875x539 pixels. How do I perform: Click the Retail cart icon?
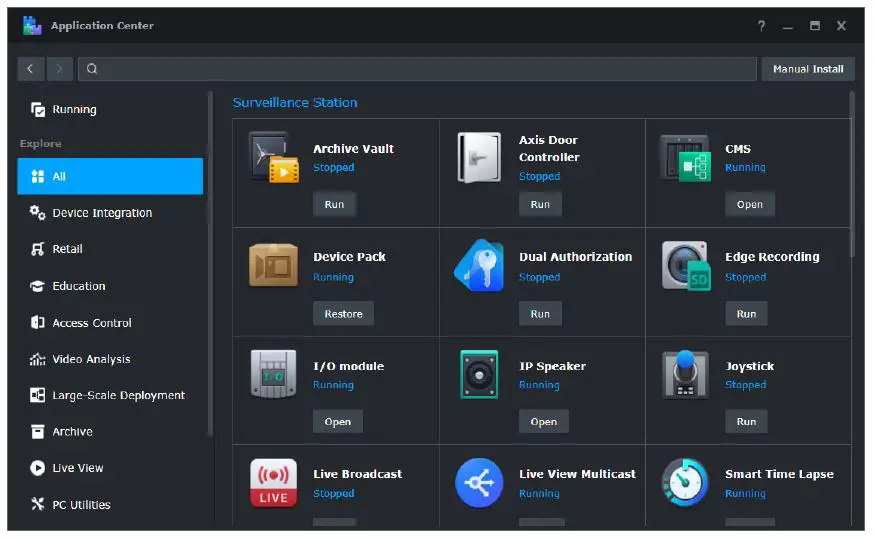coord(37,249)
